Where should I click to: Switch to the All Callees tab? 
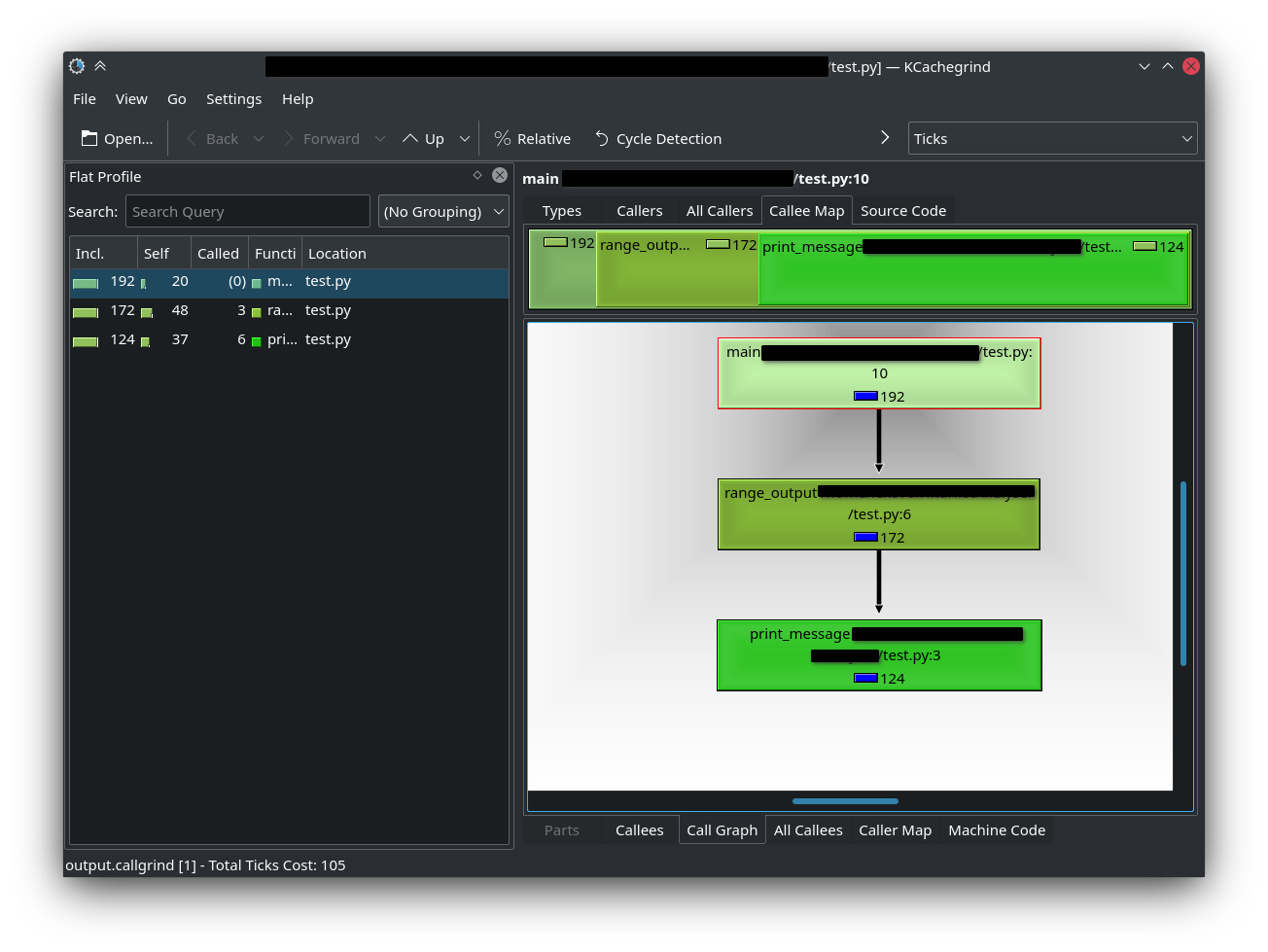click(x=808, y=830)
